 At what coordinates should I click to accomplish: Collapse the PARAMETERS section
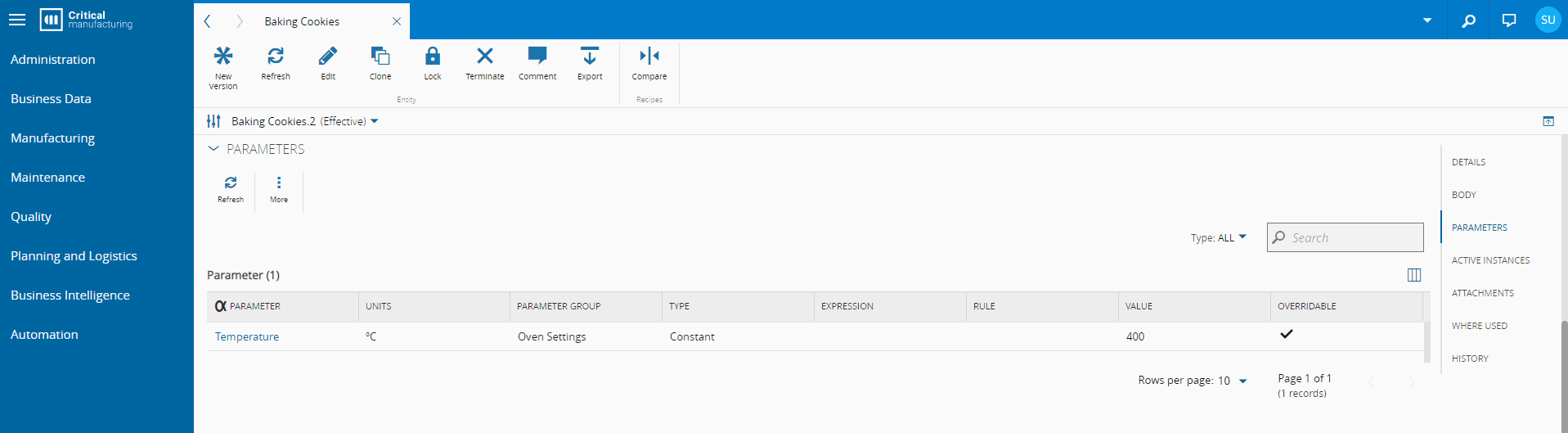coord(213,149)
